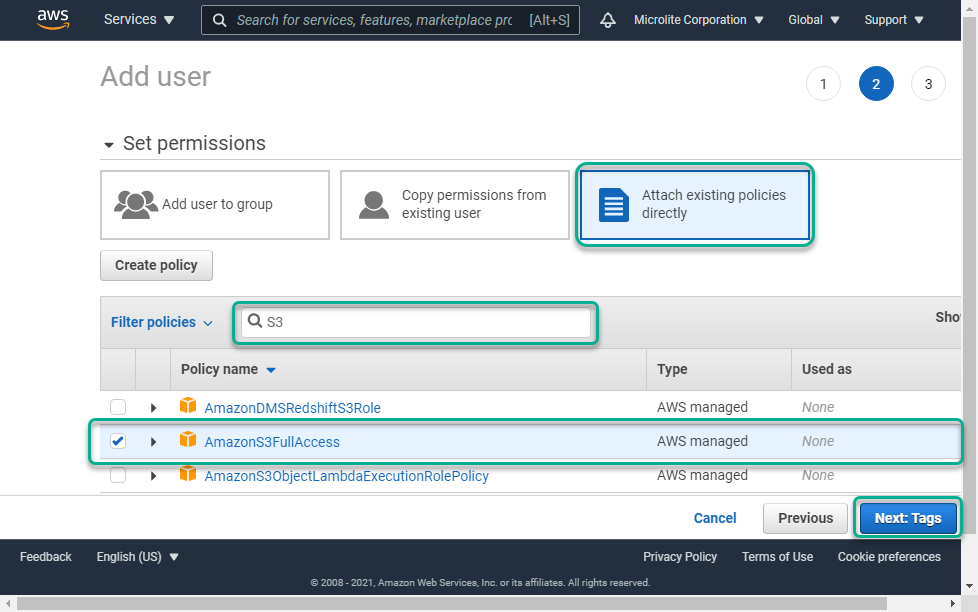978x612 pixels.
Task: Click the Previous button
Action: [x=805, y=518]
